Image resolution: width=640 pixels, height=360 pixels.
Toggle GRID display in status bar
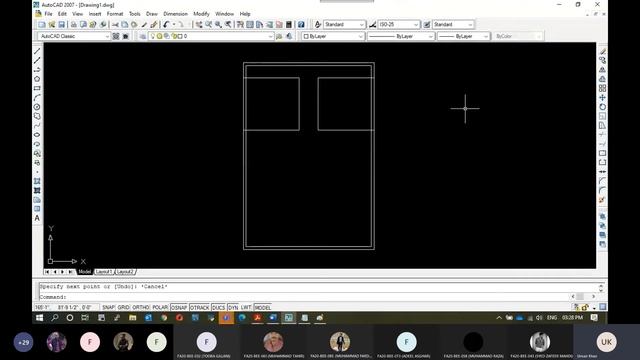(x=123, y=307)
